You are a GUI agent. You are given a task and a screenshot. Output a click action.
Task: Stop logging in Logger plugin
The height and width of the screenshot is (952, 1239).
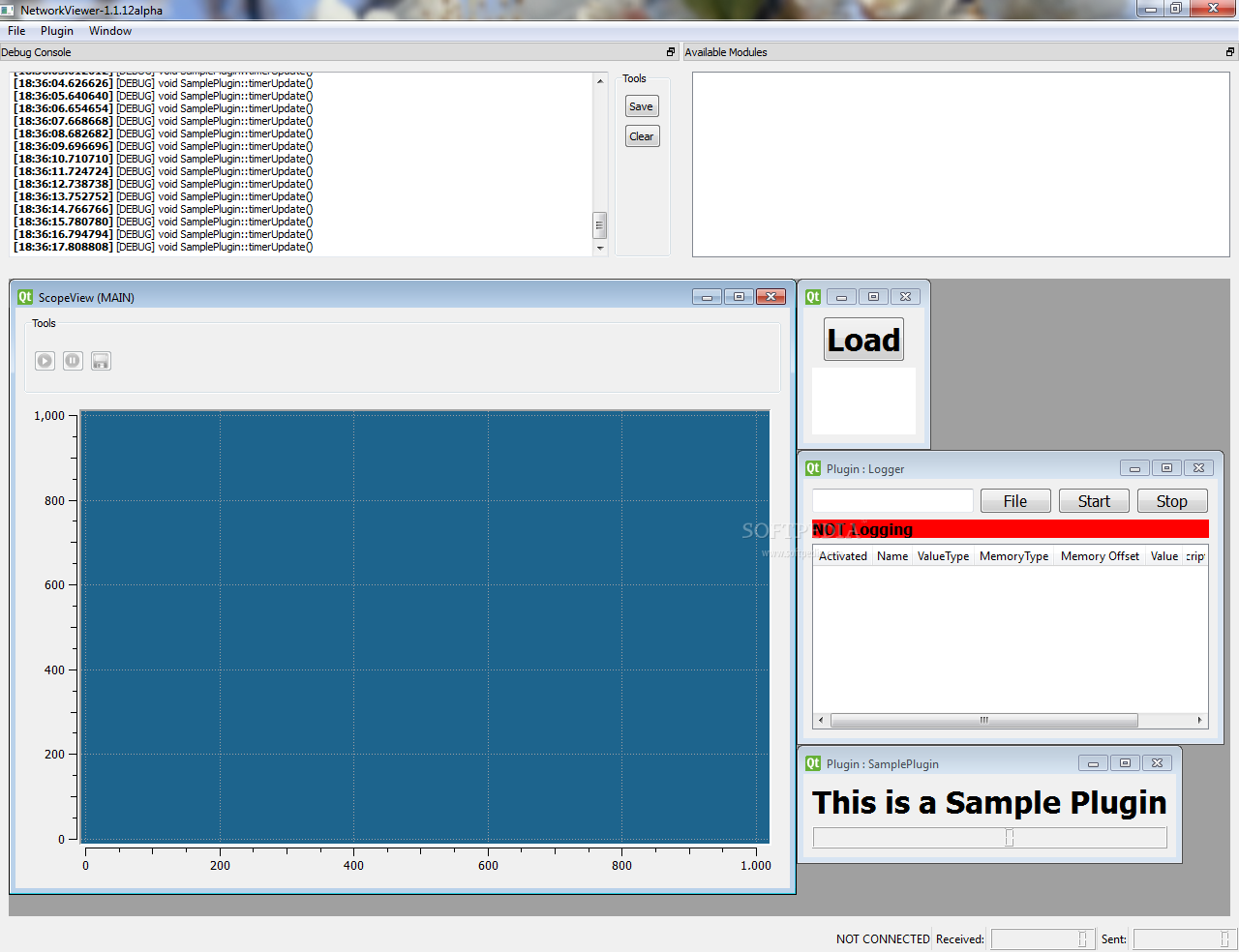pos(1172,501)
